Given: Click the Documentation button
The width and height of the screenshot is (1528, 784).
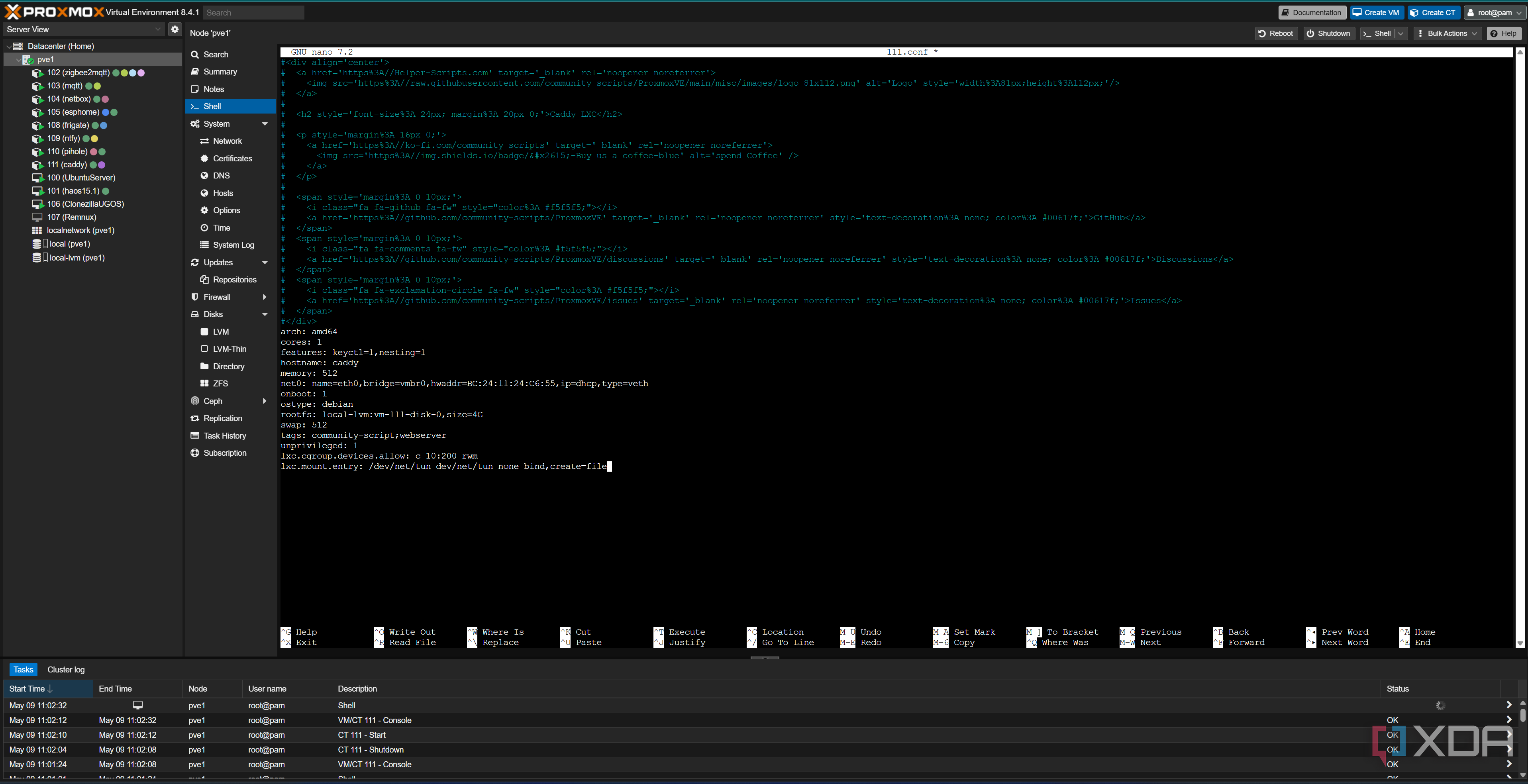Looking at the screenshot, I should [1312, 12].
